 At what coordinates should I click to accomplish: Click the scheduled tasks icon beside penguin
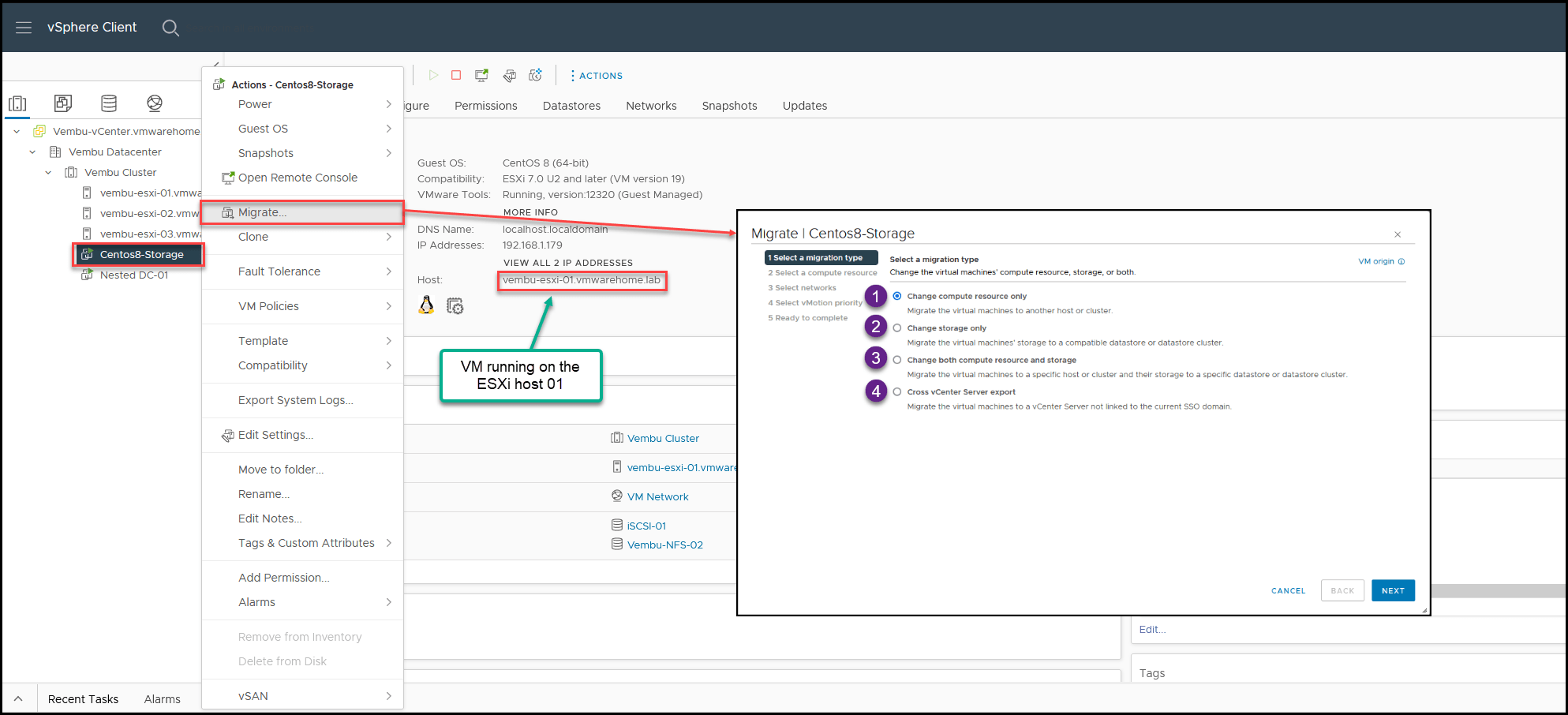pos(455,306)
